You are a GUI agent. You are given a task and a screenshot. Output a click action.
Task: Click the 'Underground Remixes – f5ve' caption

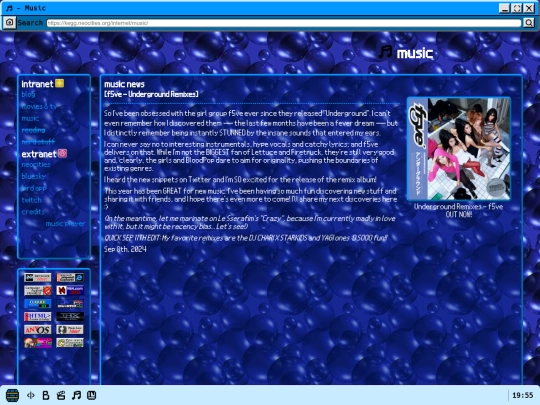pyautogui.click(x=458, y=207)
